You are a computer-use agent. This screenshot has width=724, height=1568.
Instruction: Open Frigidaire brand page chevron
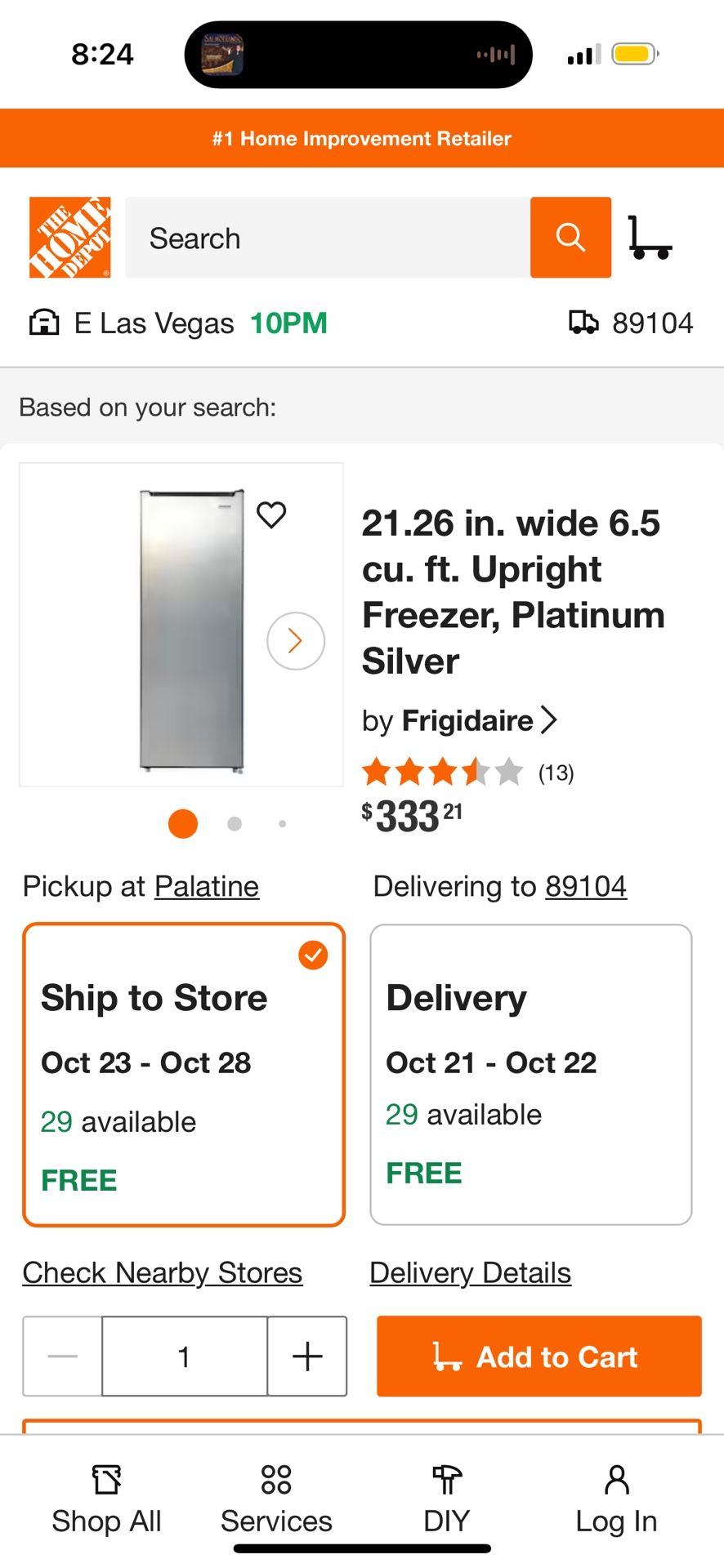(x=549, y=720)
